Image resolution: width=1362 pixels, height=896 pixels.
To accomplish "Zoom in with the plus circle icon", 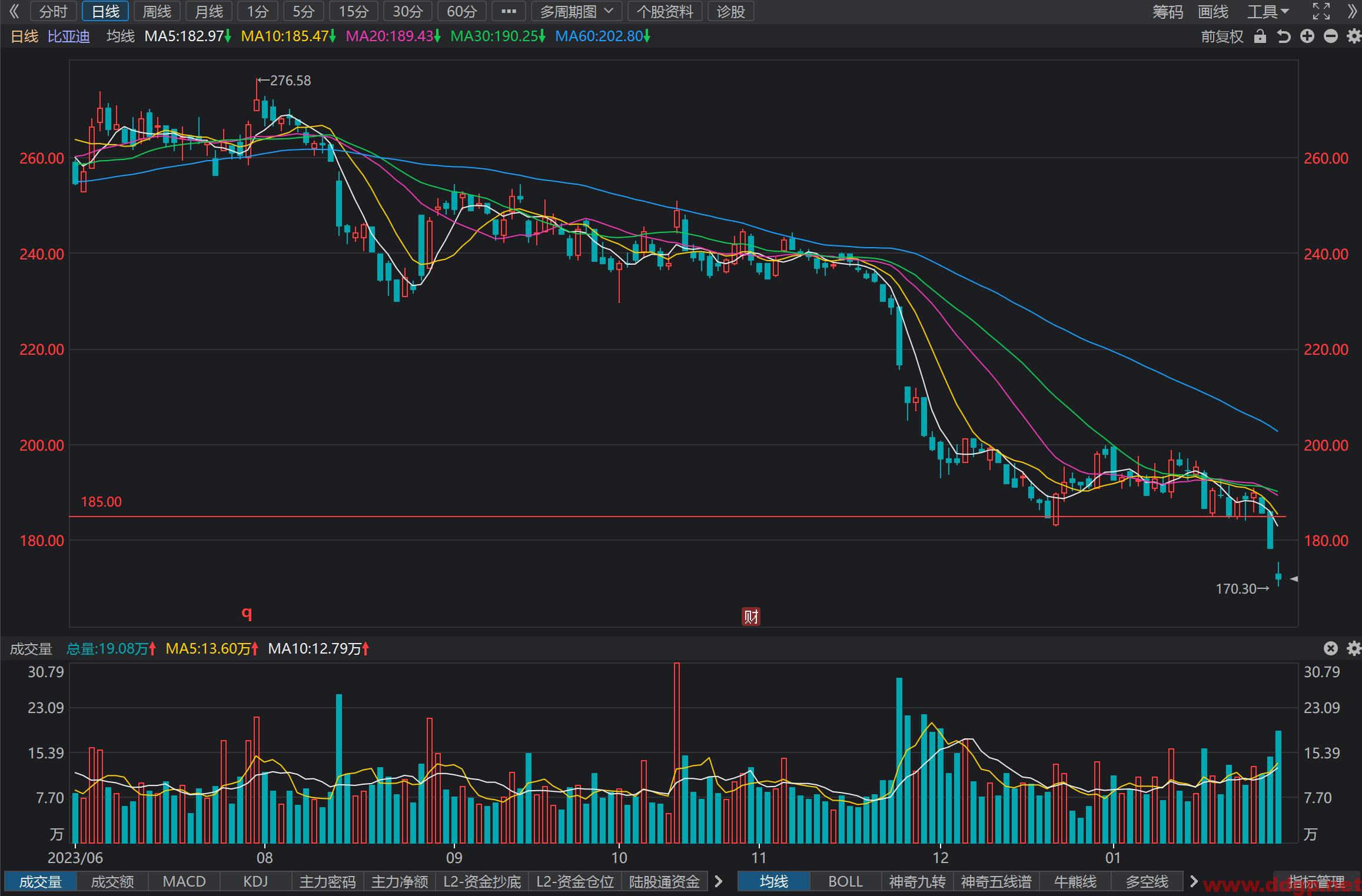I will click(x=1307, y=36).
